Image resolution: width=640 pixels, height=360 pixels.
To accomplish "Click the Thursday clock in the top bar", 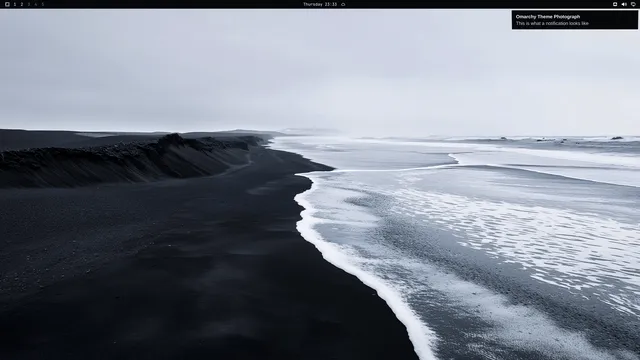I will pos(320,4).
